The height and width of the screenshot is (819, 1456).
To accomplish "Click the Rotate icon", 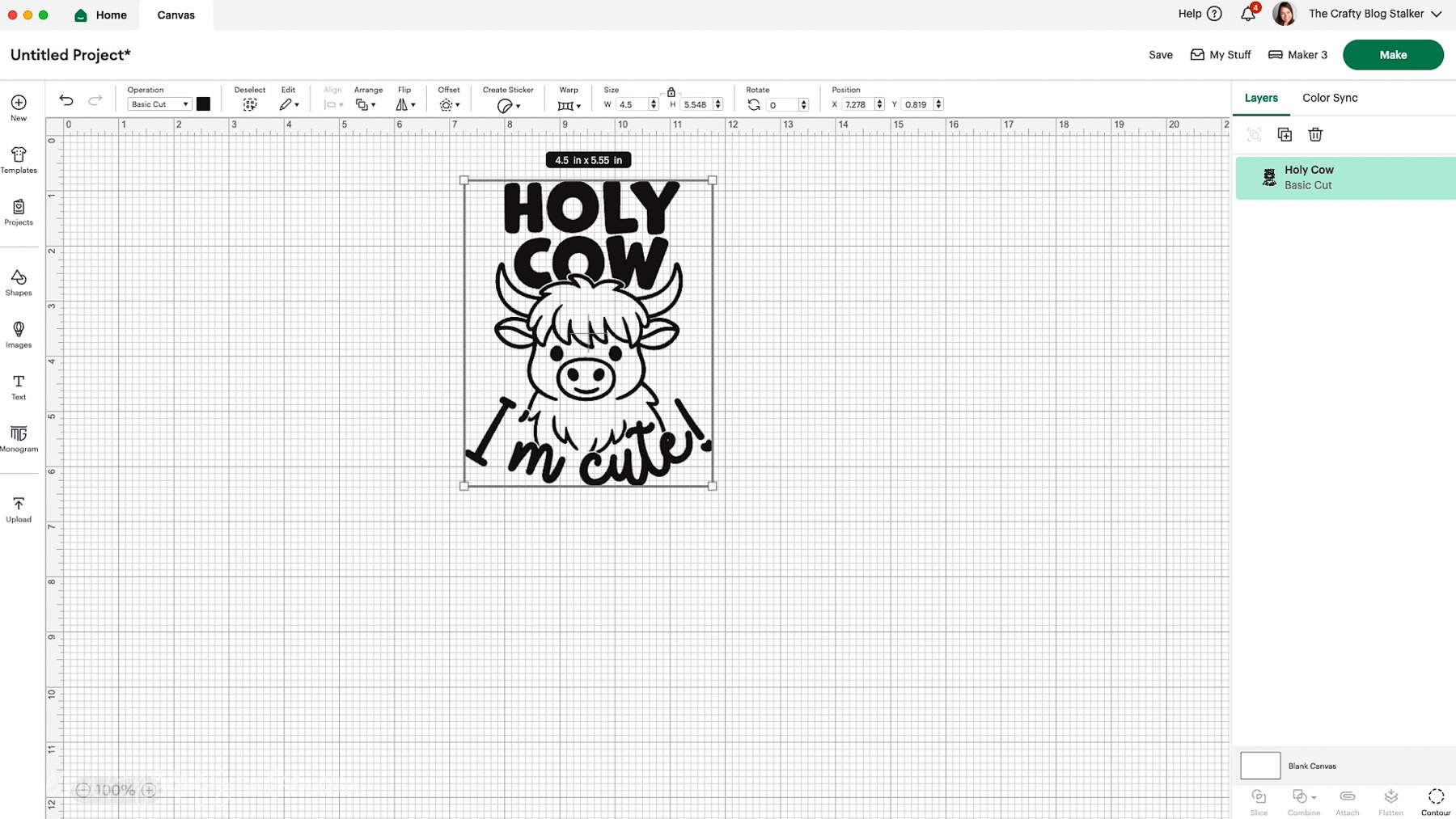I will coord(754,104).
